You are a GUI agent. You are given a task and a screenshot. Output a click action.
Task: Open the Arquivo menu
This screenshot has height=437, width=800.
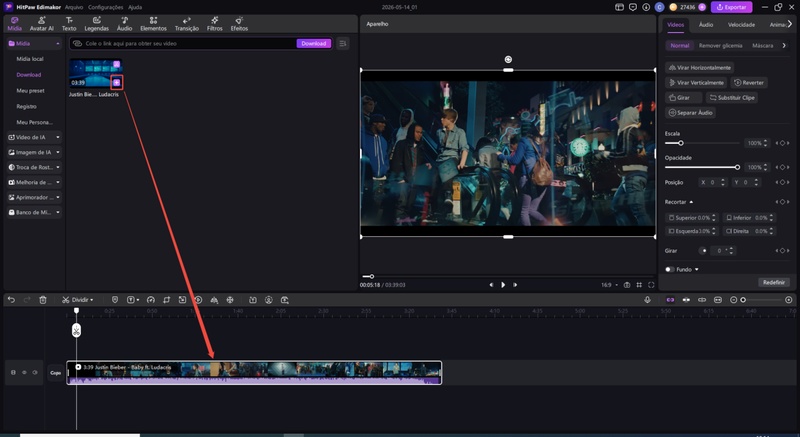[74, 7]
